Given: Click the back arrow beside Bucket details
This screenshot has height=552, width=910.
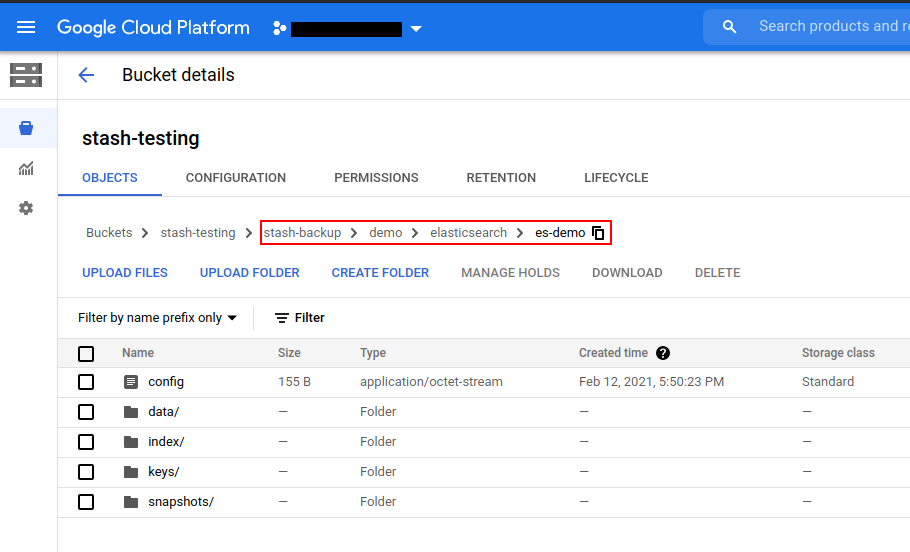Looking at the screenshot, I should 86,75.
